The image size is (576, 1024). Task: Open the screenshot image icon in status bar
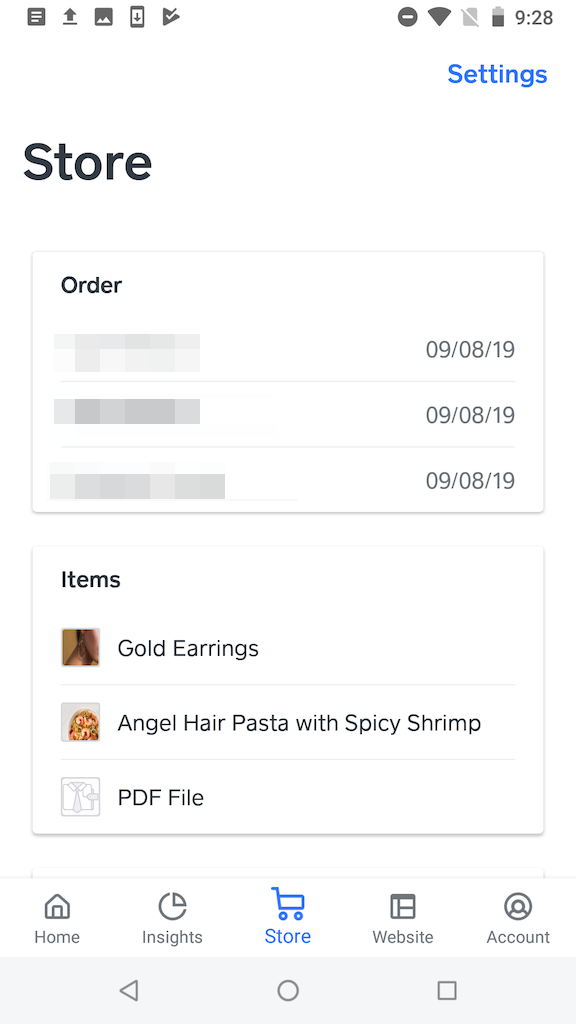coord(105,16)
